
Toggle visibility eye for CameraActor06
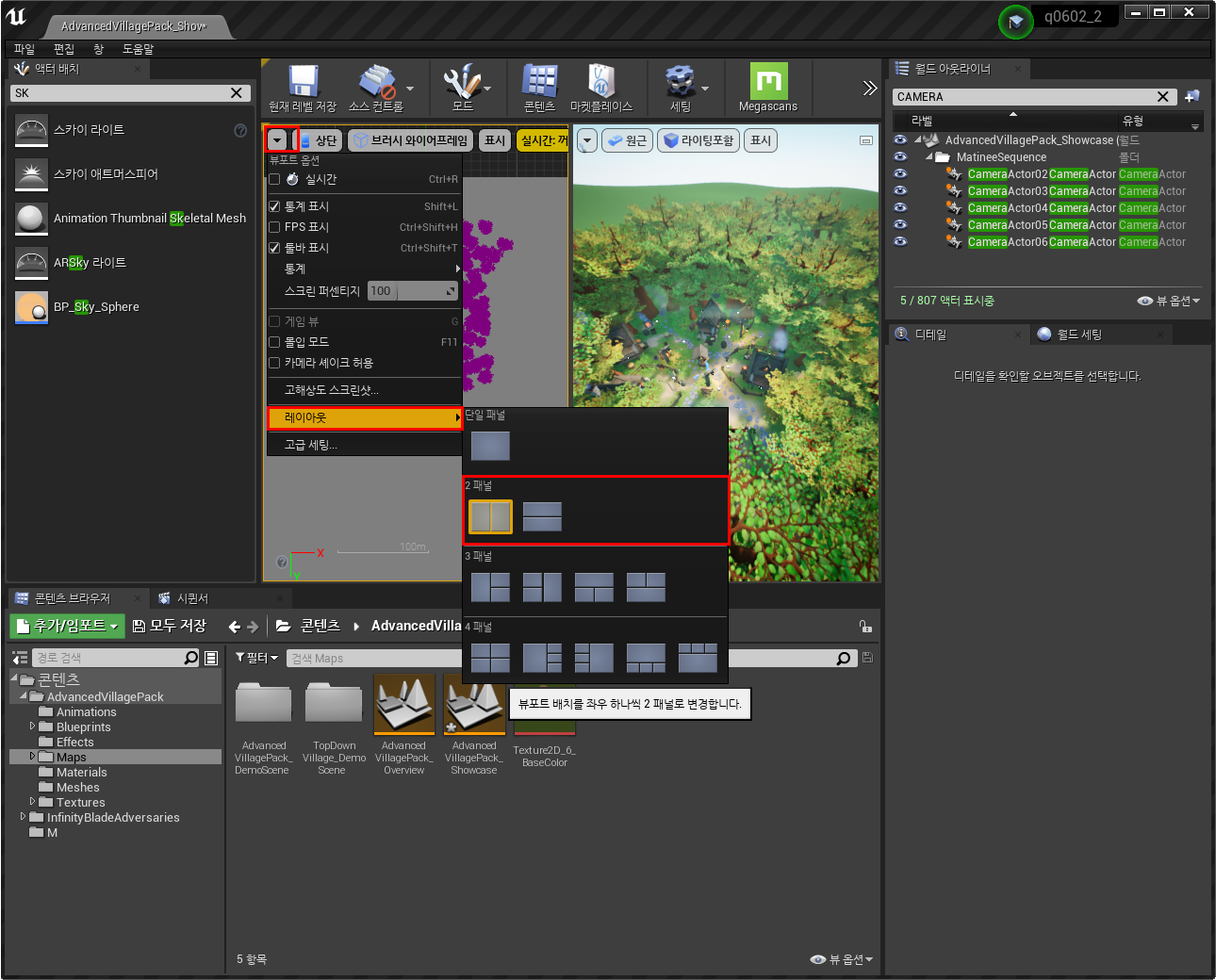tap(900, 241)
